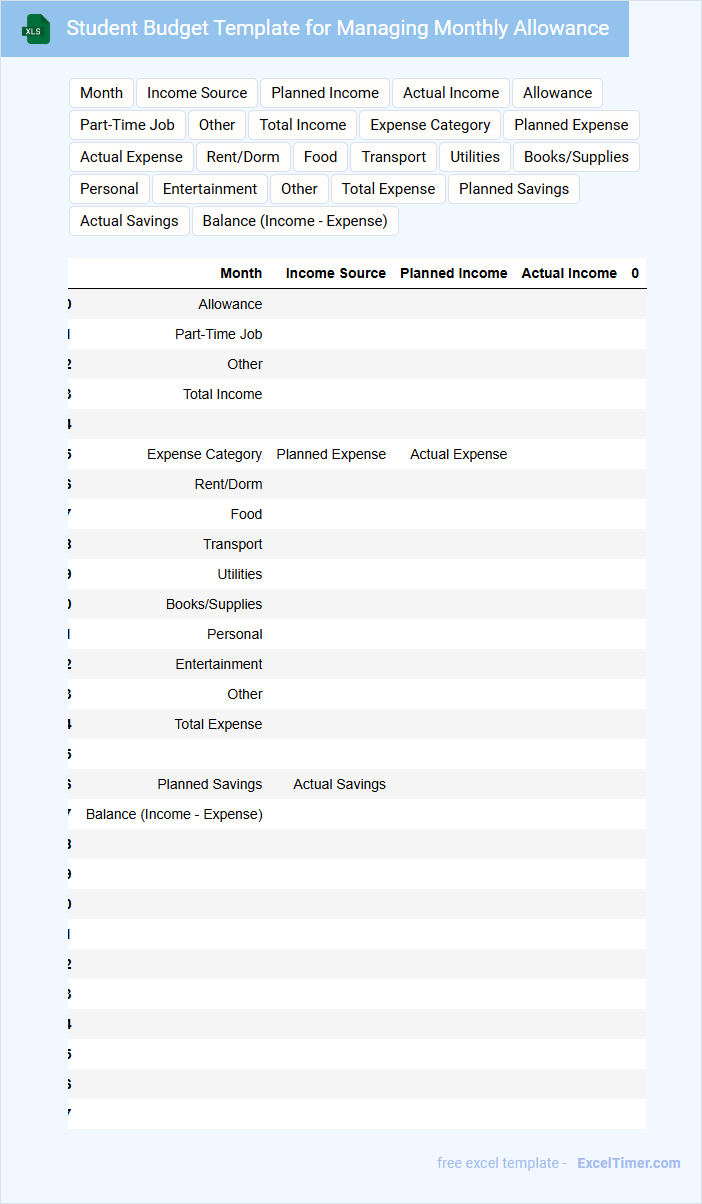Click the Income Source tag

197,93
